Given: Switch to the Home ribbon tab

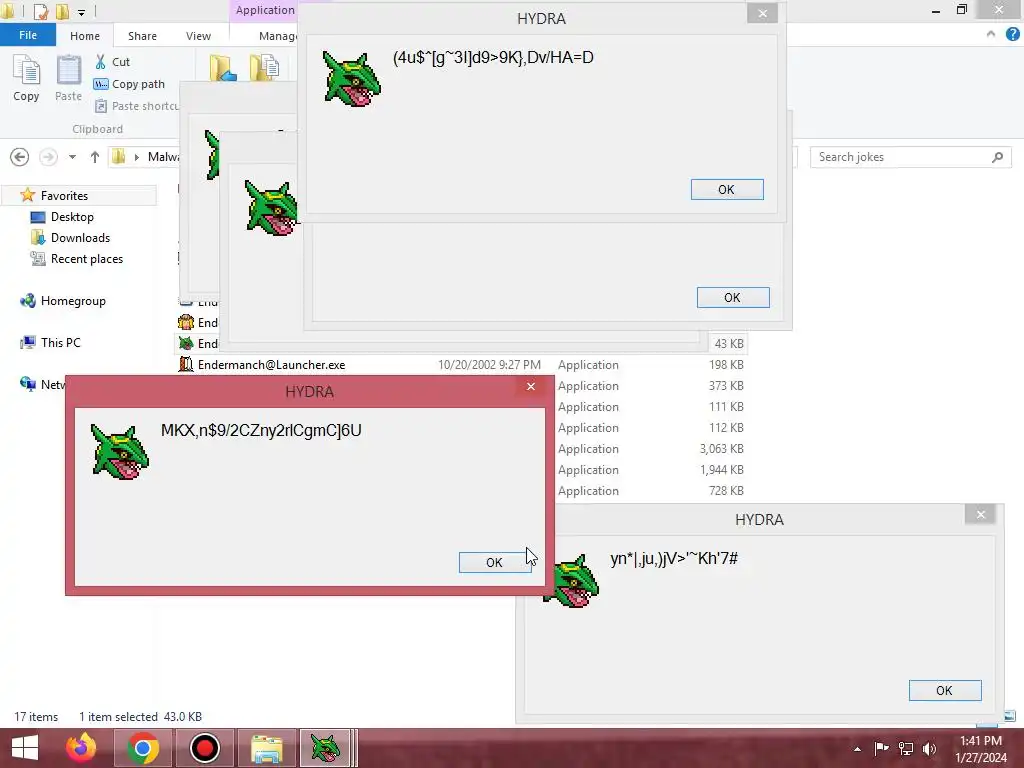Looking at the screenshot, I should (85, 36).
